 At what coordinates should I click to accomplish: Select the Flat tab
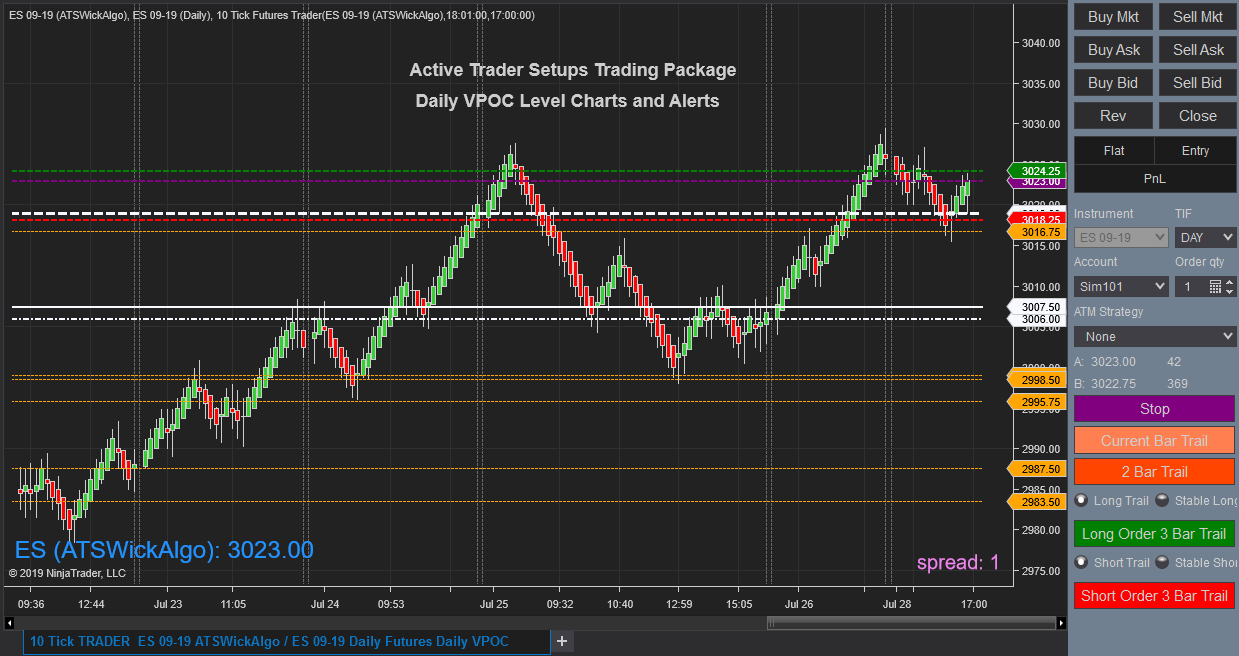click(1112, 150)
